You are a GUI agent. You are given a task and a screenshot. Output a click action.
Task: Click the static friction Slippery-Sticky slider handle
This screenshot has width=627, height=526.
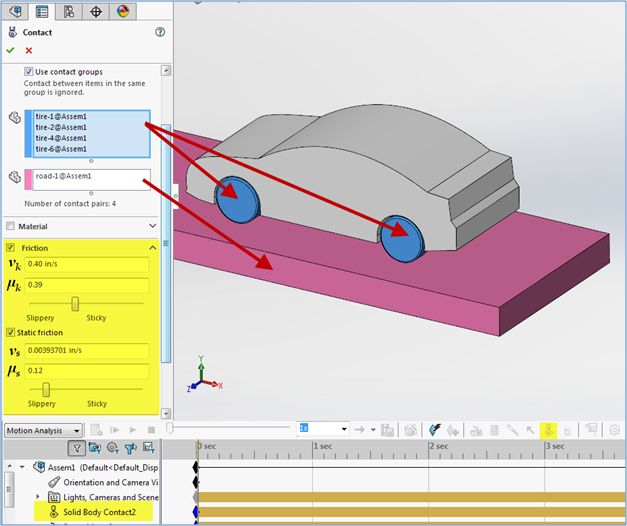click(46, 389)
